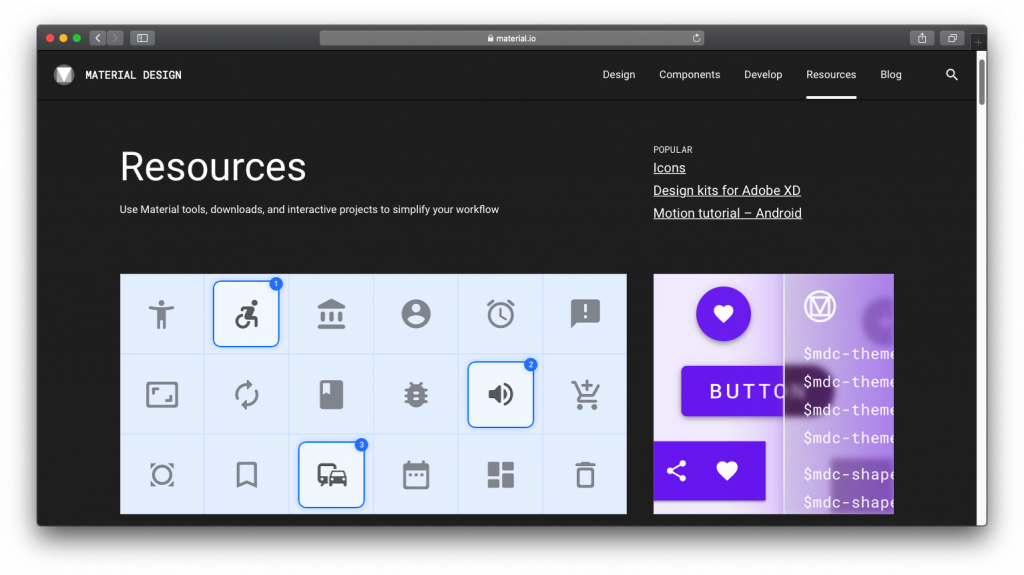Click the camera lens circle icon
The height and width of the screenshot is (575, 1024).
pos(161,475)
